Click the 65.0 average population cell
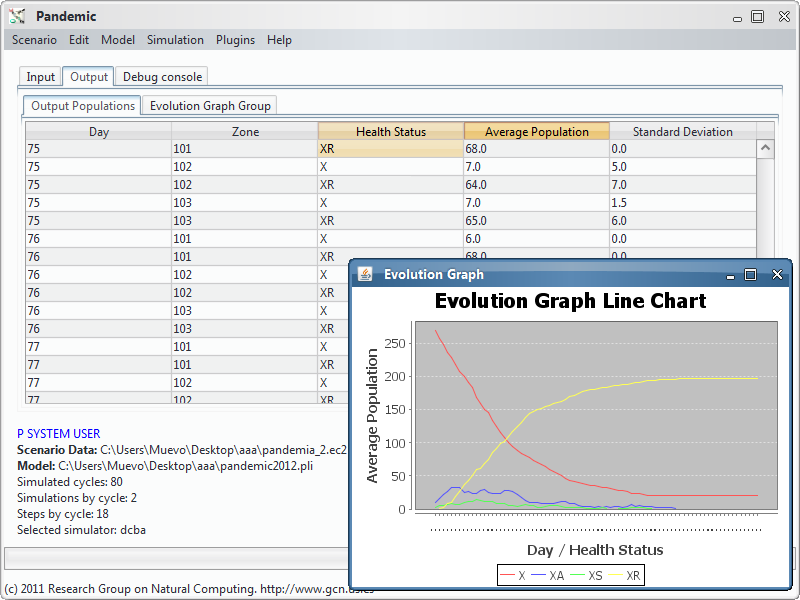The image size is (800, 600). (537, 220)
